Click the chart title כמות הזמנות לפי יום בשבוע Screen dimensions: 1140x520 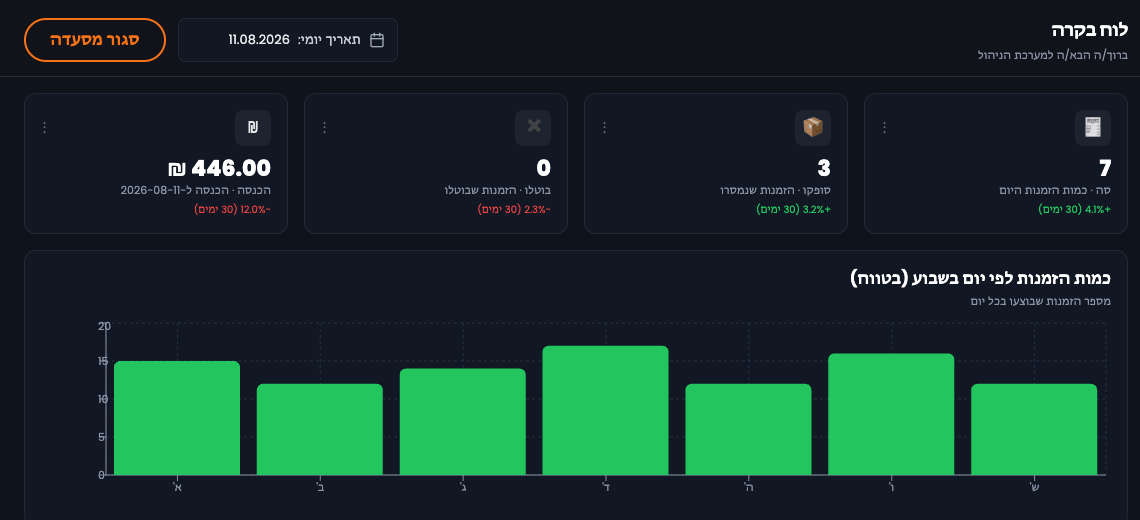(981, 278)
